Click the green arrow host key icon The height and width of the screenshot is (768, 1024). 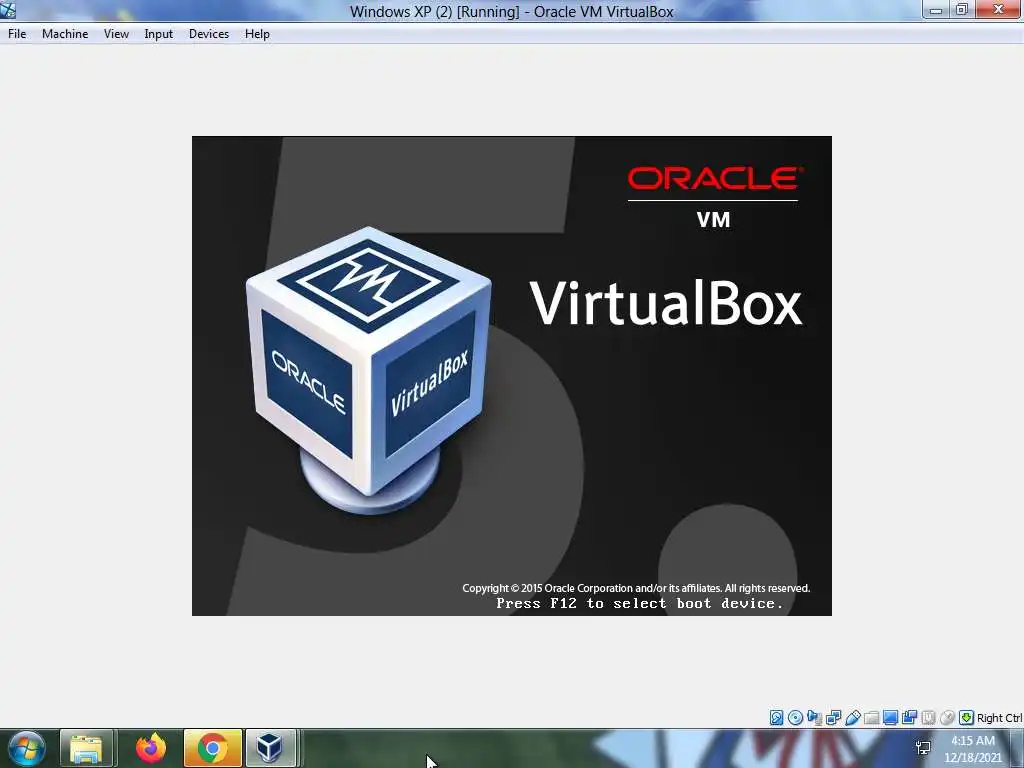pos(967,718)
